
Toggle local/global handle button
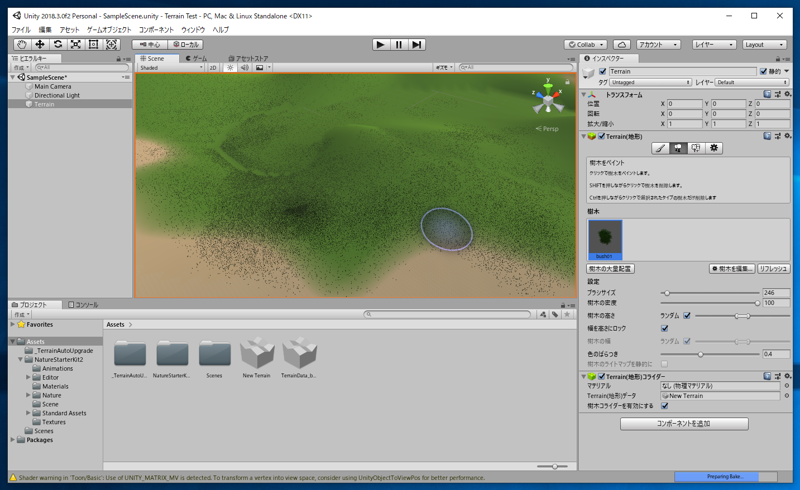pyautogui.click(x=186, y=44)
